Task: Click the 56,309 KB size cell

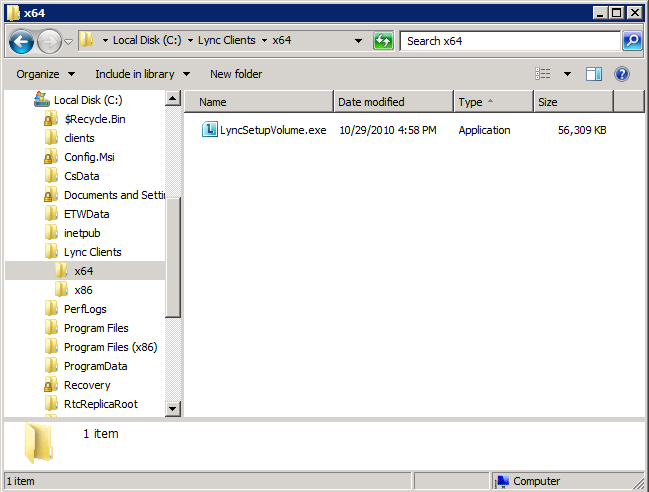Action: tap(582, 130)
